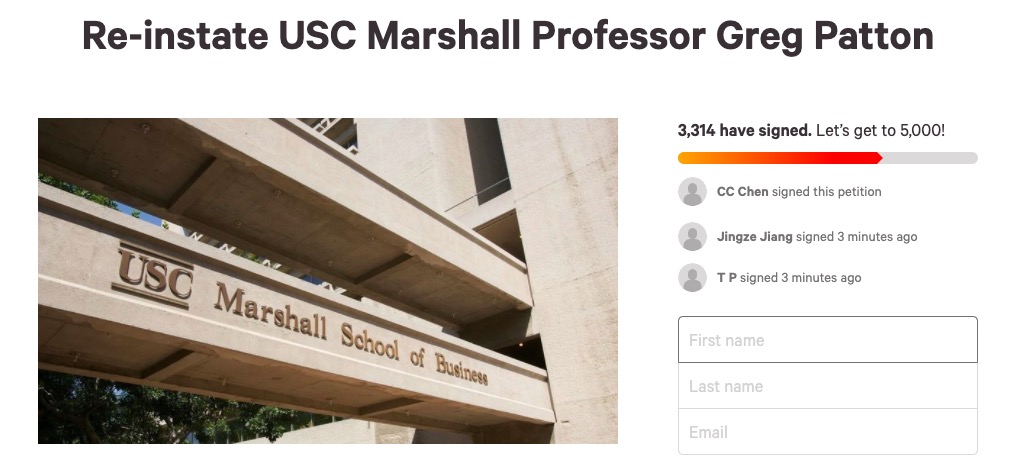The height and width of the screenshot is (460, 1030).
Task: Open signer name Jingze Jiang
Action: [x=754, y=237]
